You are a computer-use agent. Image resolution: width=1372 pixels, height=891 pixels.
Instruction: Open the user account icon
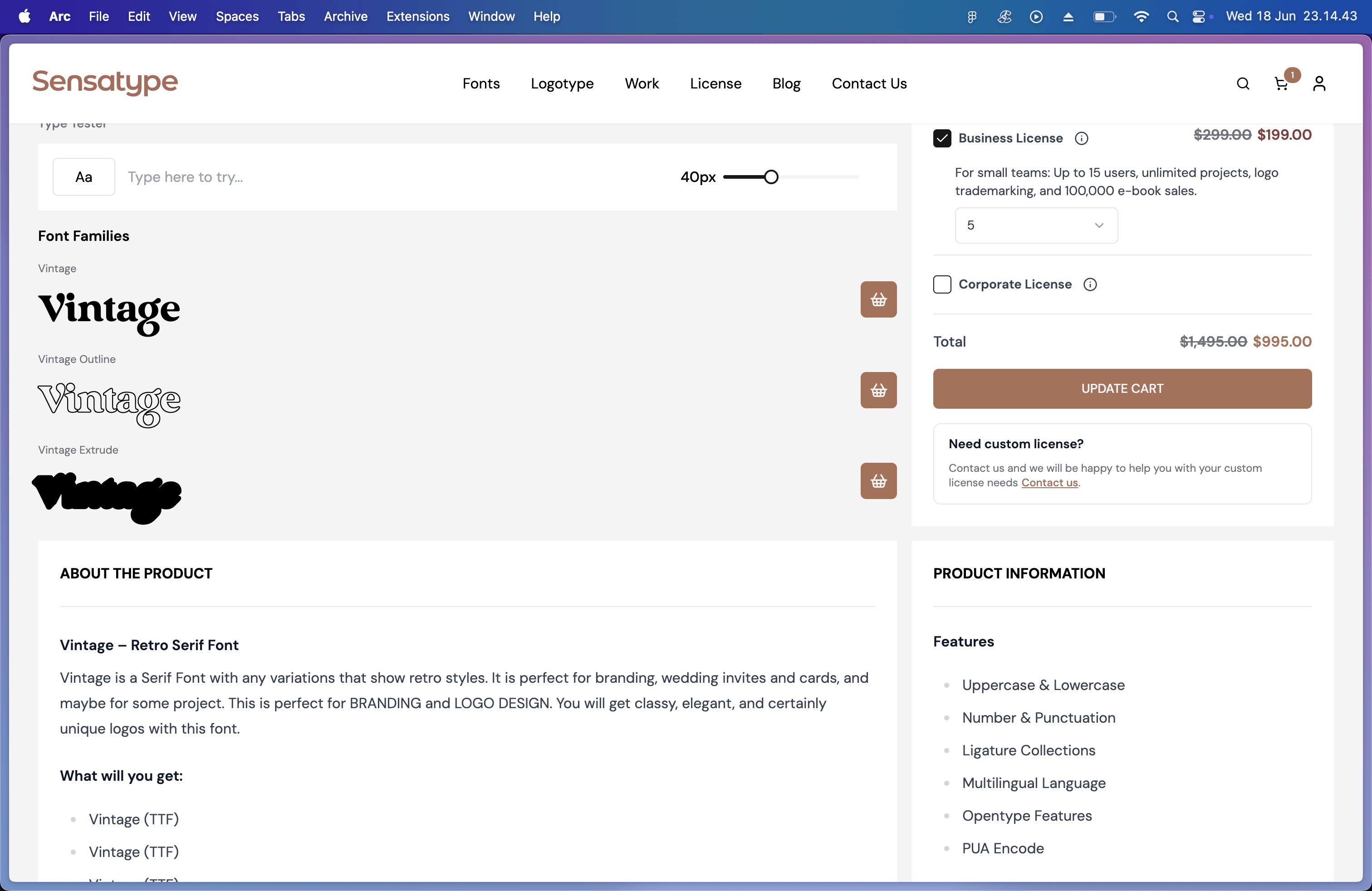click(1319, 84)
